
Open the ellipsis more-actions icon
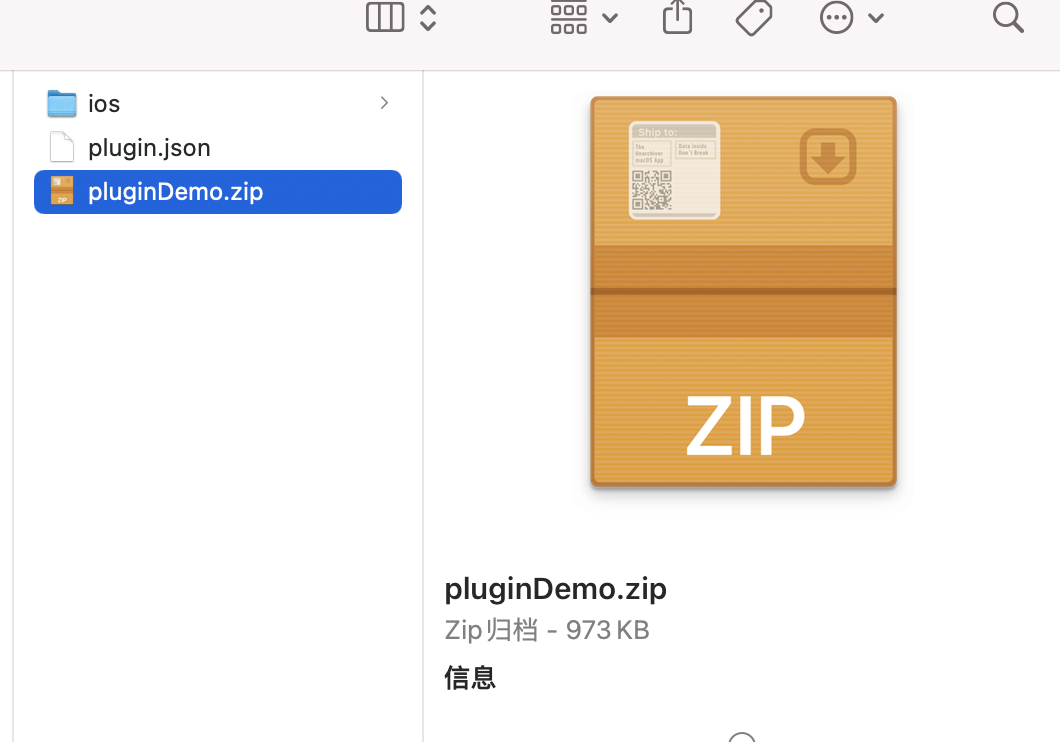836,18
